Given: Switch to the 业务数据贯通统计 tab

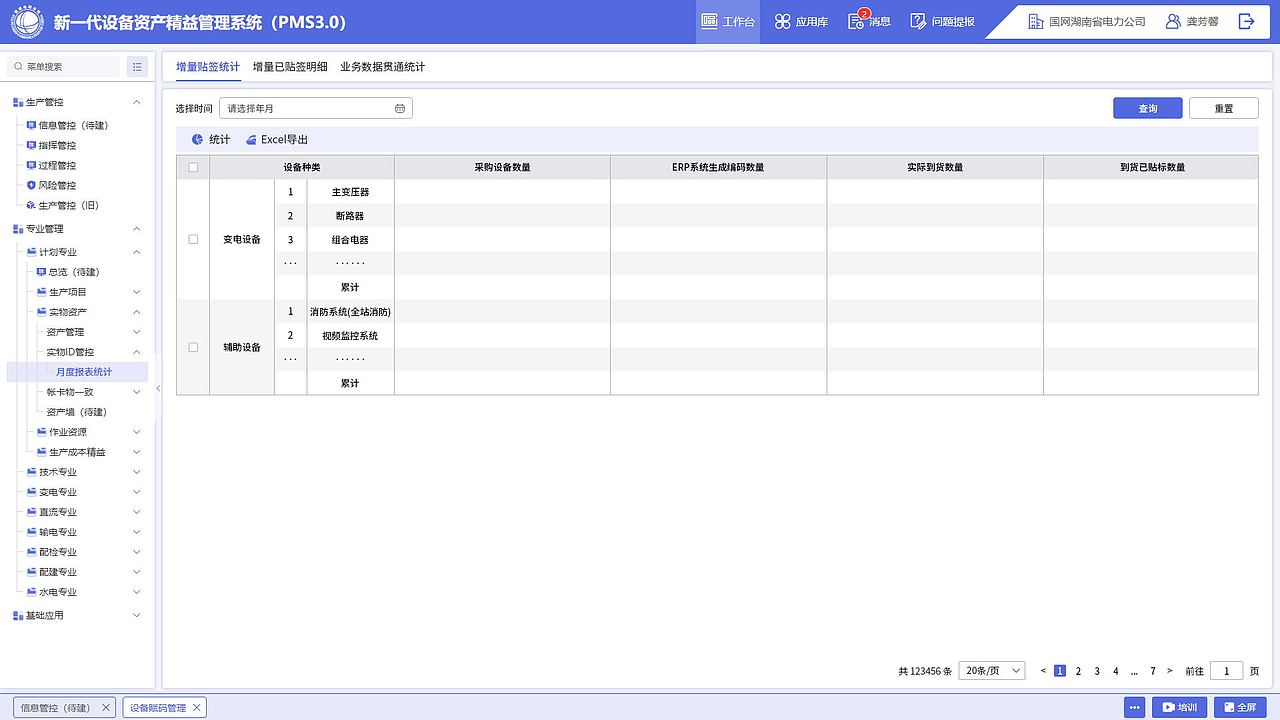Looking at the screenshot, I should tap(383, 67).
